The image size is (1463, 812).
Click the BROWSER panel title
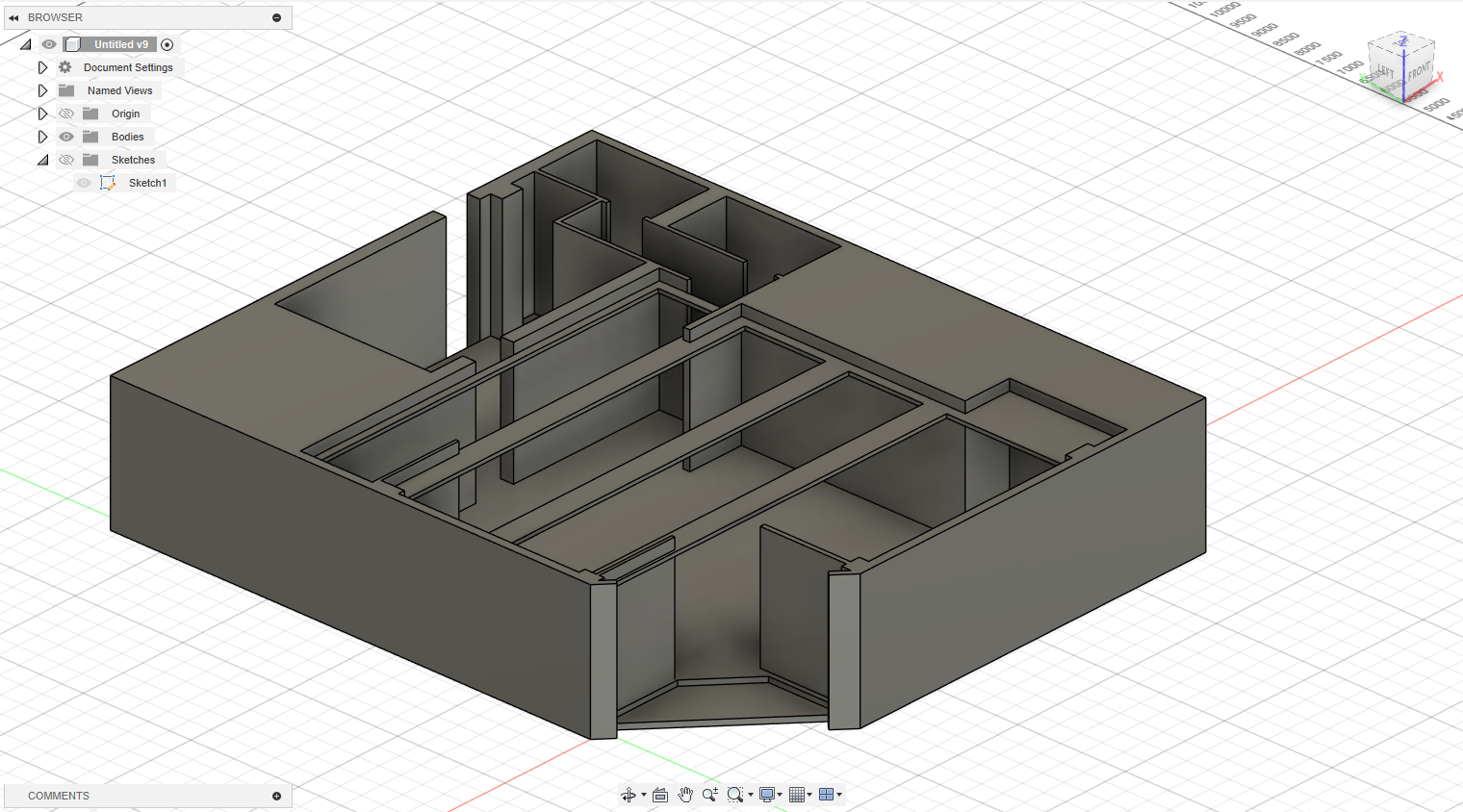pos(55,17)
